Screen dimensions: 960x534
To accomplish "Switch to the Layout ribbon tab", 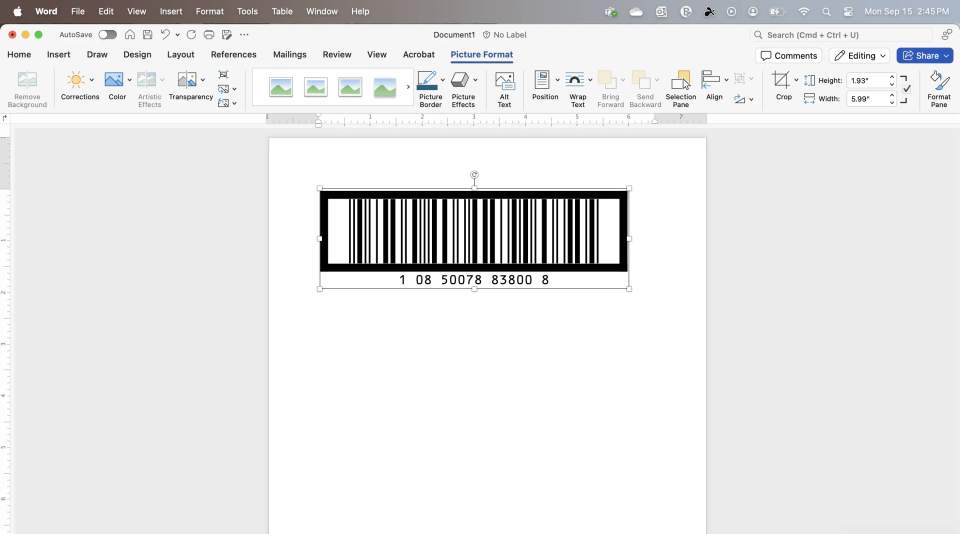I will [x=181, y=55].
